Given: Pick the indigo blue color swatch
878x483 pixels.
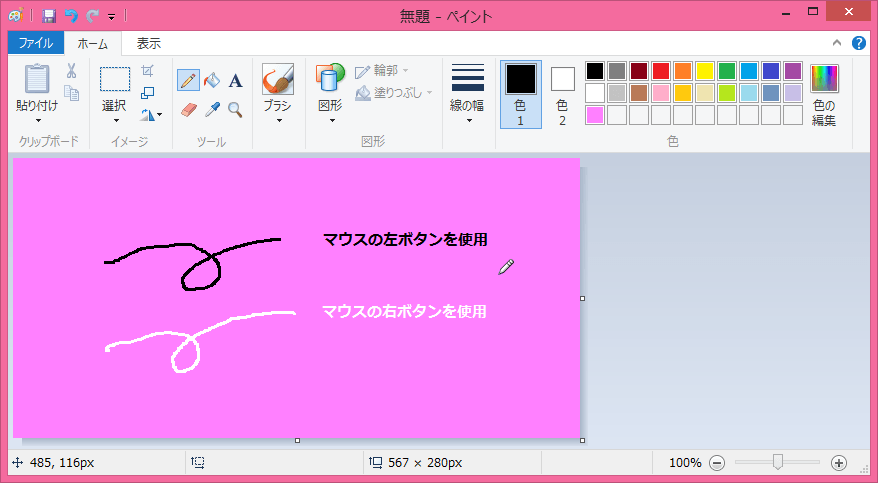Looking at the screenshot, I should (x=770, y=71).
